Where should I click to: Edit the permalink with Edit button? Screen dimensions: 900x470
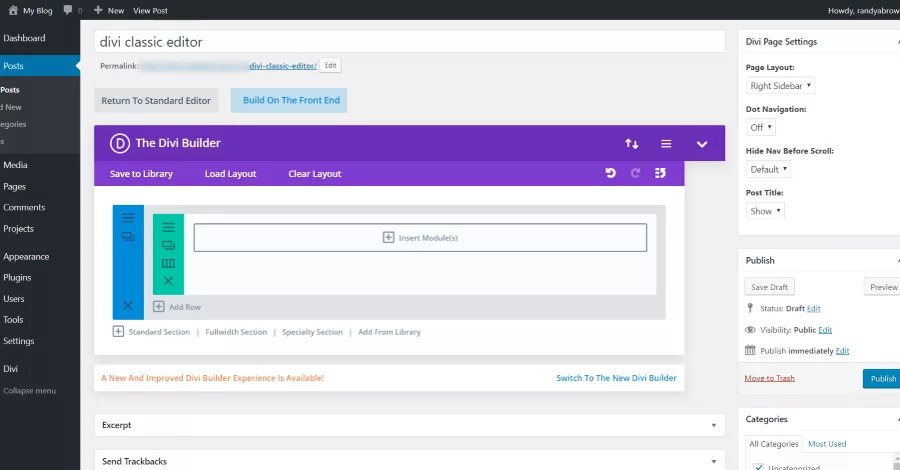pos(331,65)
